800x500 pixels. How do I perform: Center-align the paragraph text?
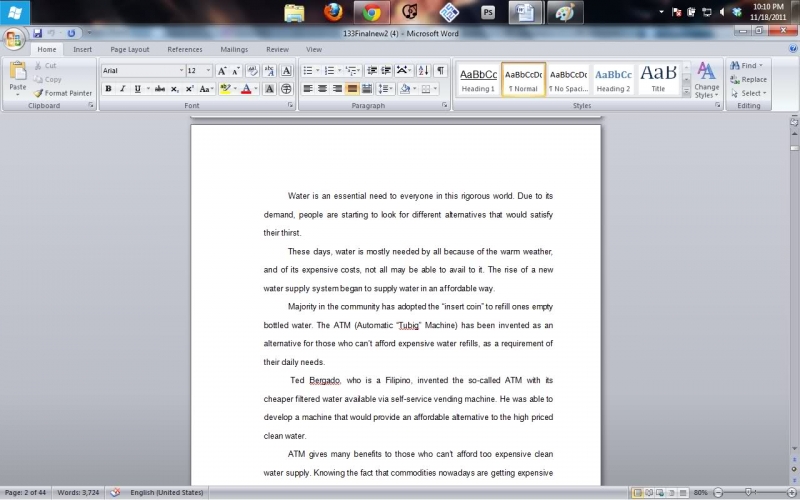click(x=323, y=89)
